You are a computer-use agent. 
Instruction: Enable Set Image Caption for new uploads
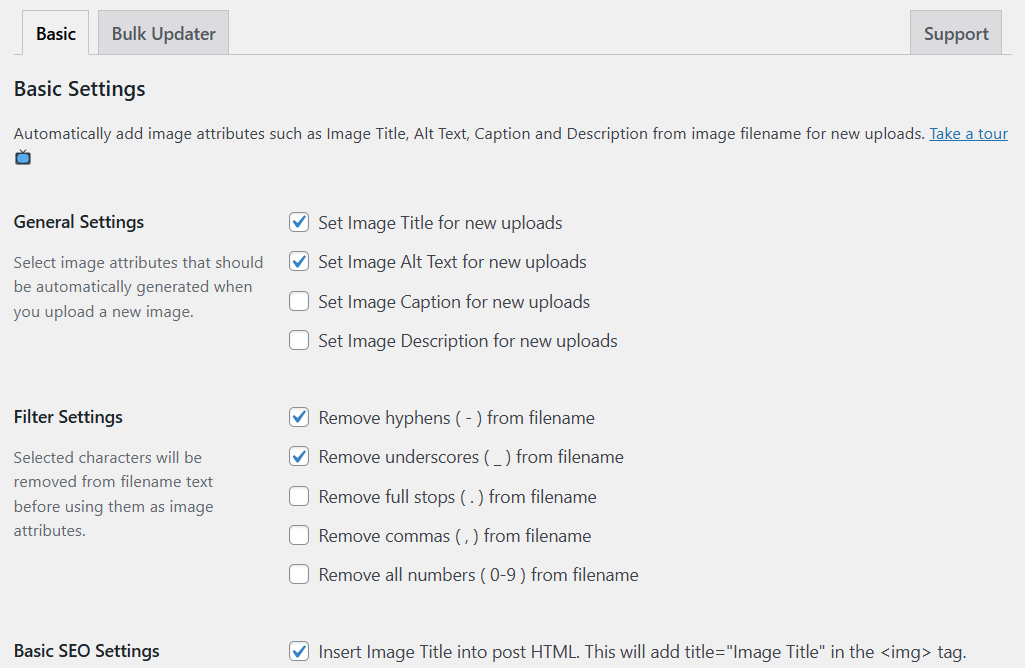tap(299, 302)
